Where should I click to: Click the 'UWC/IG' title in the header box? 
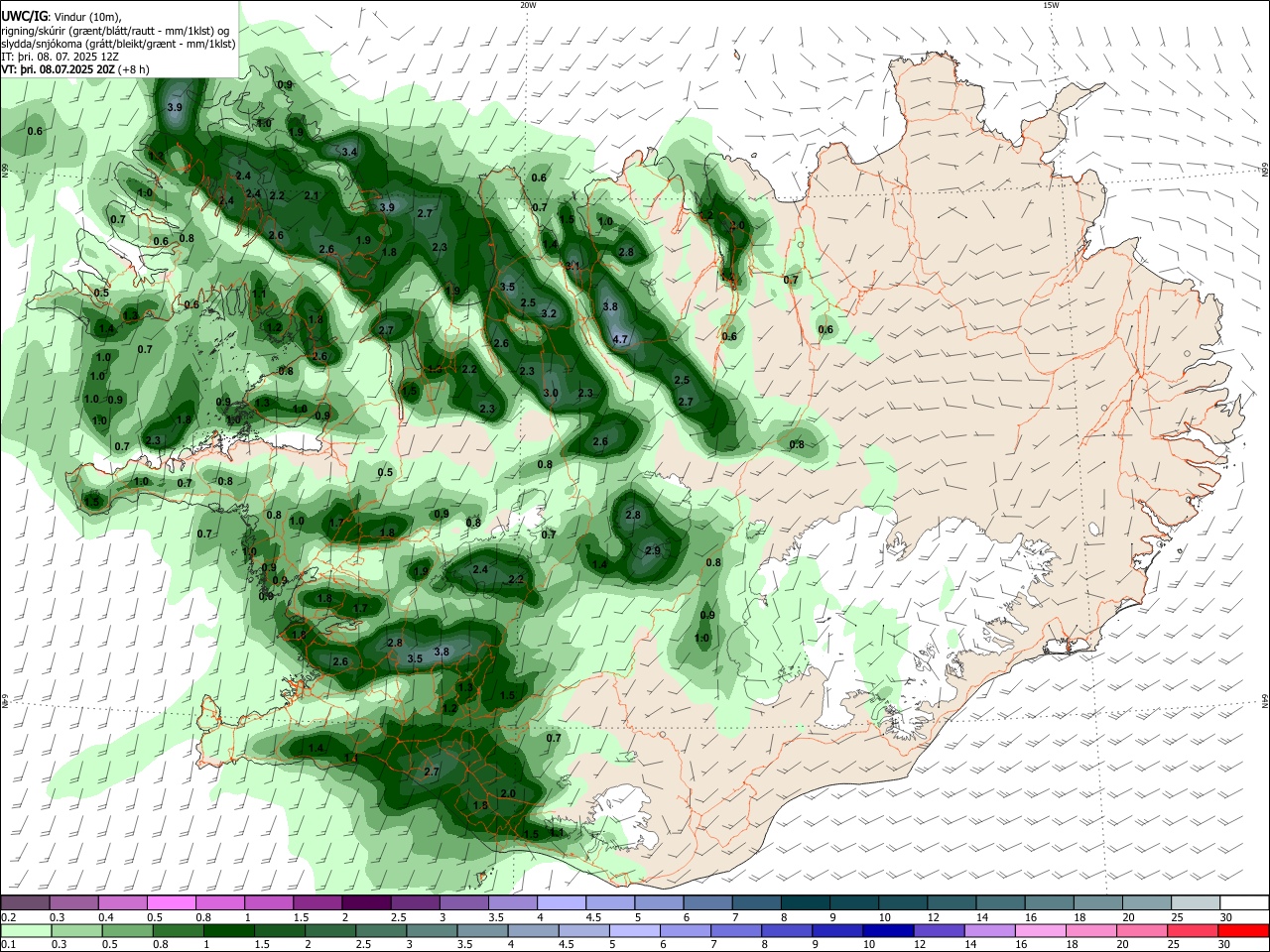coord(23,16)
